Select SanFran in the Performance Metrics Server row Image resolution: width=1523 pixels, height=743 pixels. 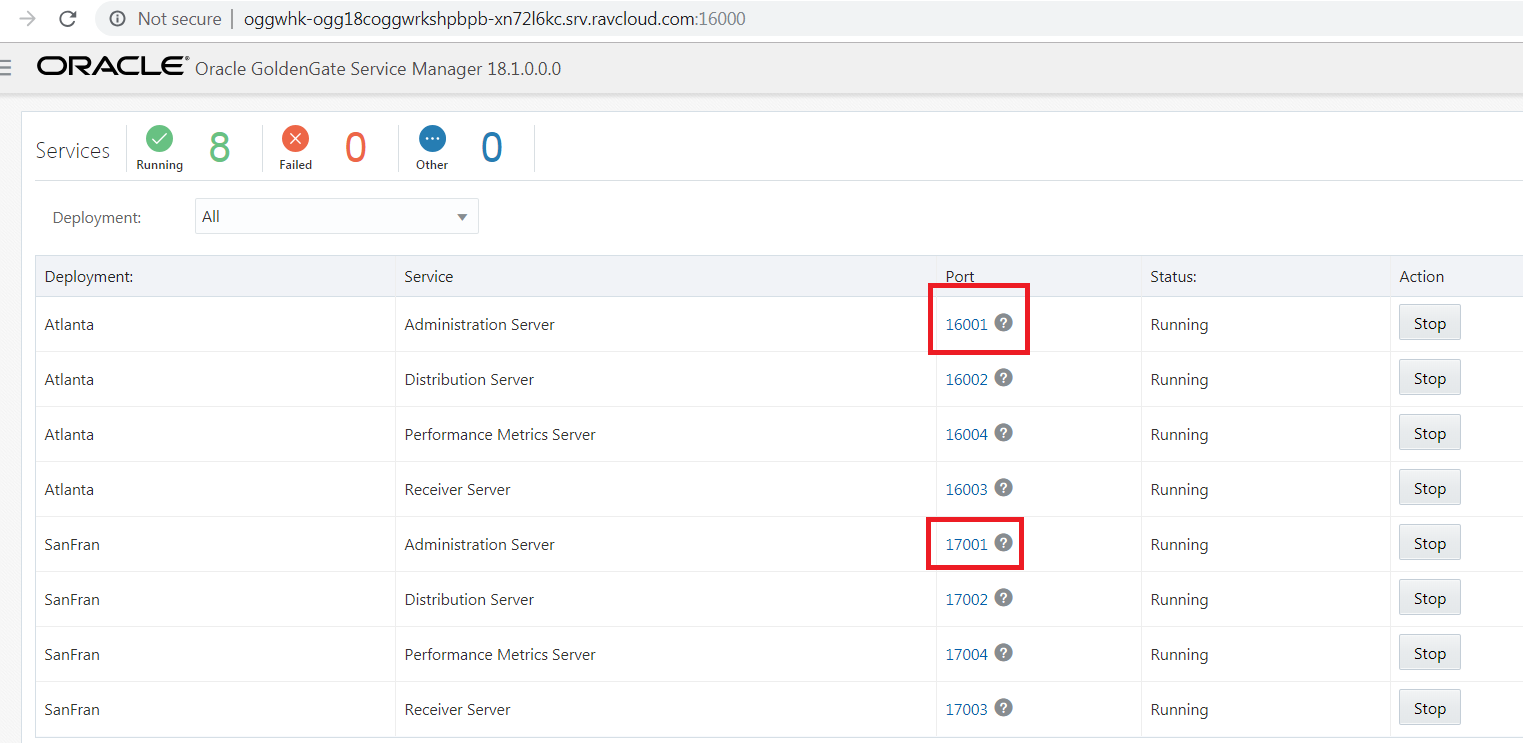72,655
